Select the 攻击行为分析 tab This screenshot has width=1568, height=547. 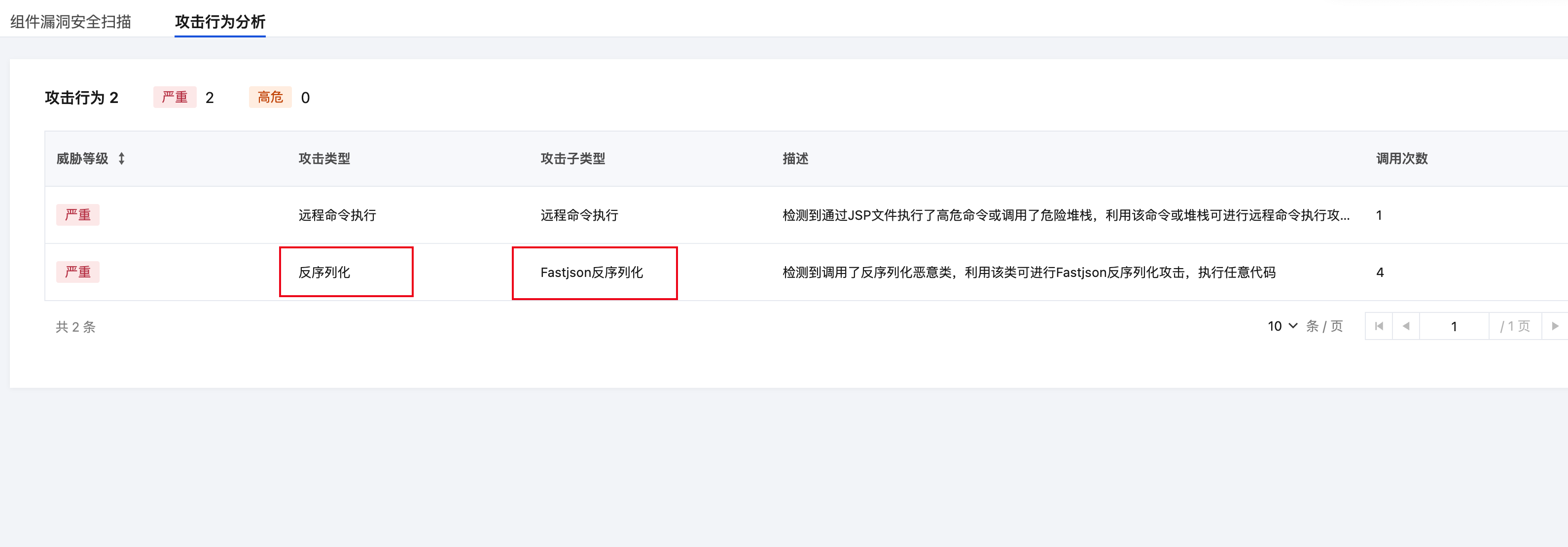click(220, 22)
